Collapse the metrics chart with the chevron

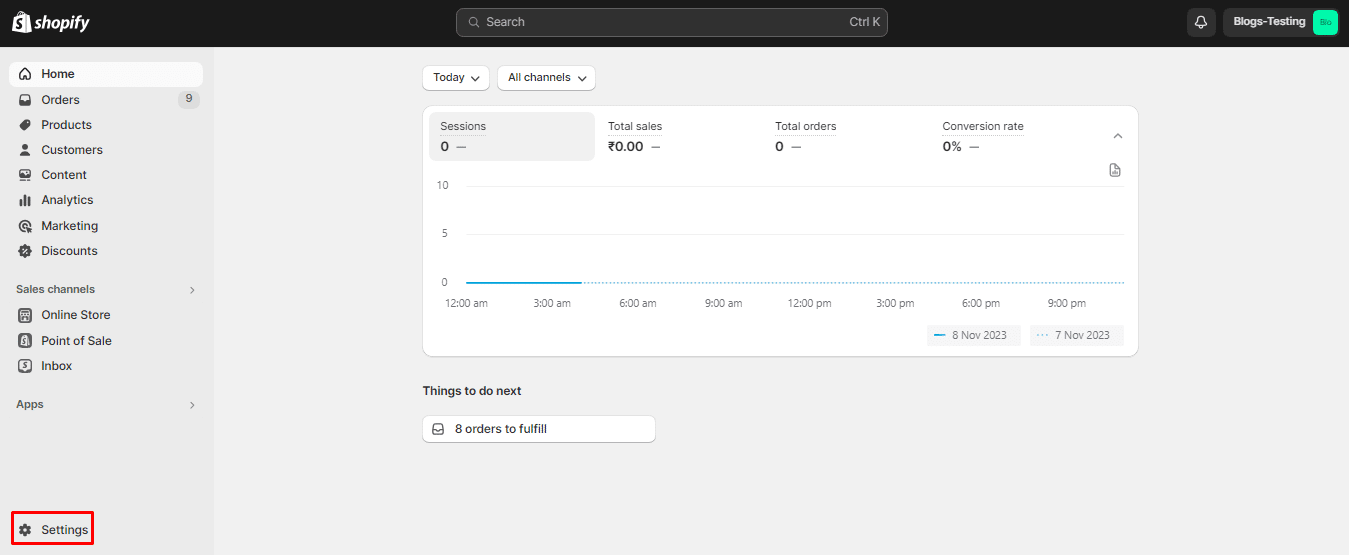coord(1118,136)
